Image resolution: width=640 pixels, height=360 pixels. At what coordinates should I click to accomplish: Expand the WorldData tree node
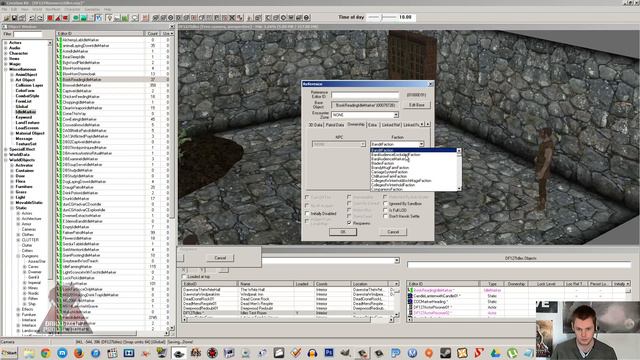[x=6, y=155]
